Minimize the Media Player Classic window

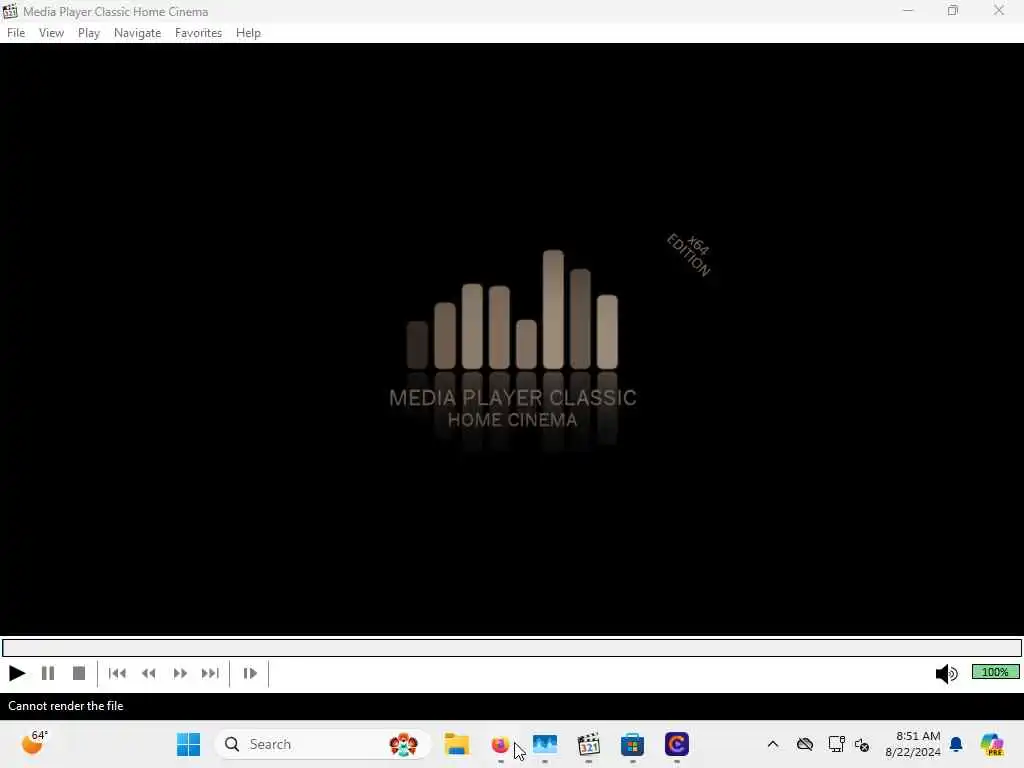pos(908,11)
